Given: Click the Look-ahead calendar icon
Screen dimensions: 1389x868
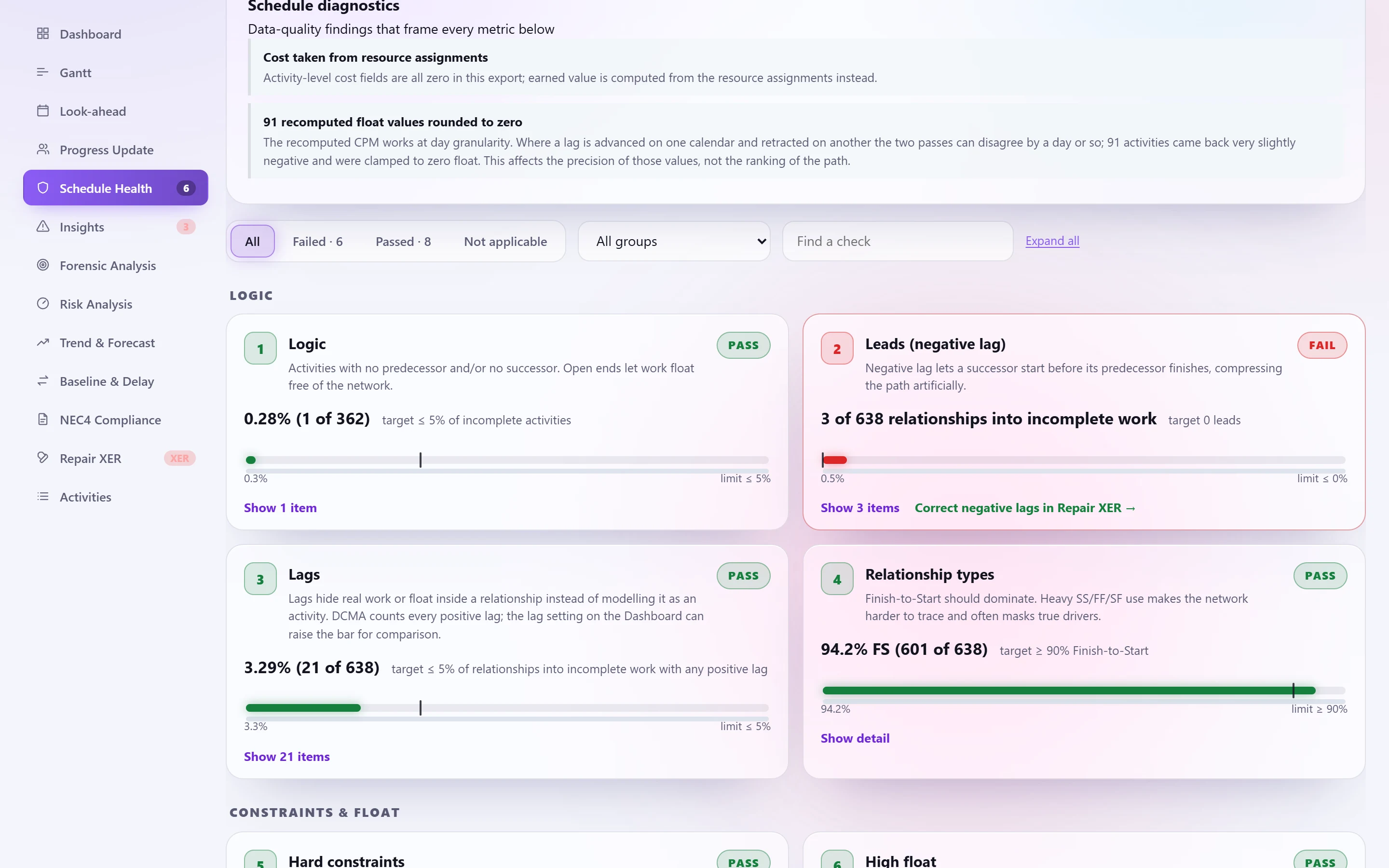Looking at the screenshot, I should click(42, 110).
